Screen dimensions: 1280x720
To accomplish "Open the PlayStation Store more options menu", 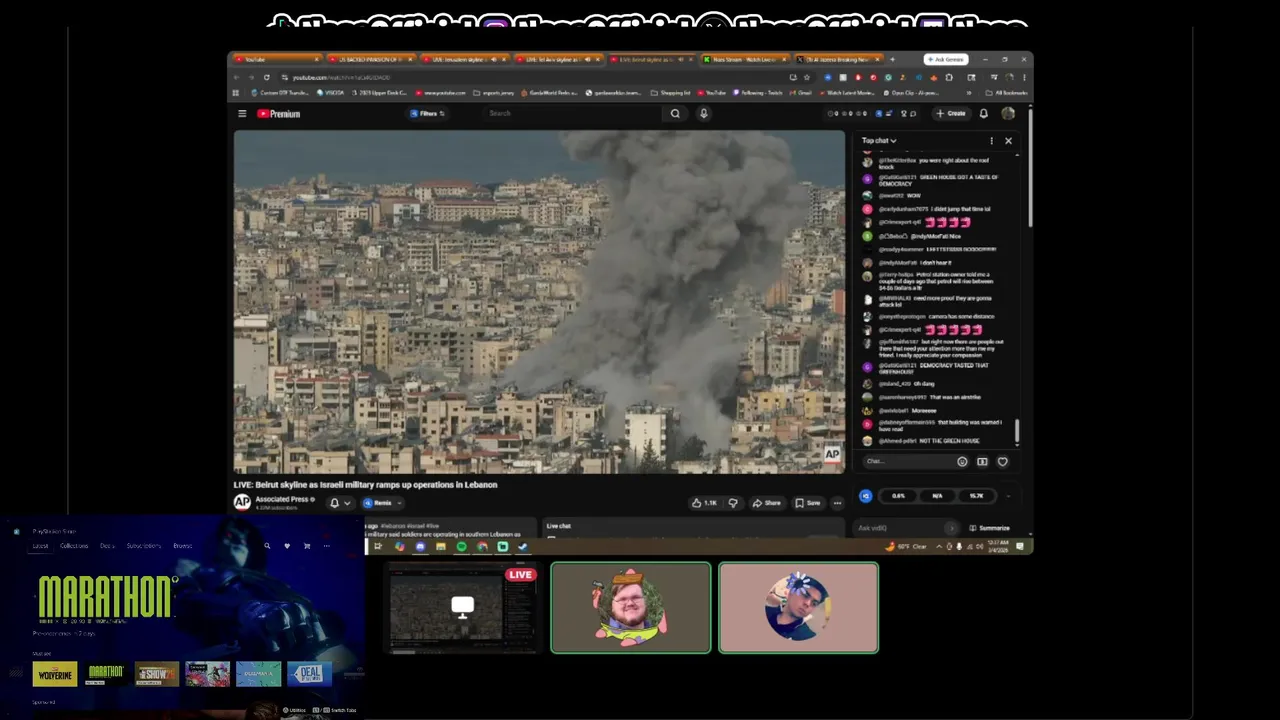I will click(326, 546).
